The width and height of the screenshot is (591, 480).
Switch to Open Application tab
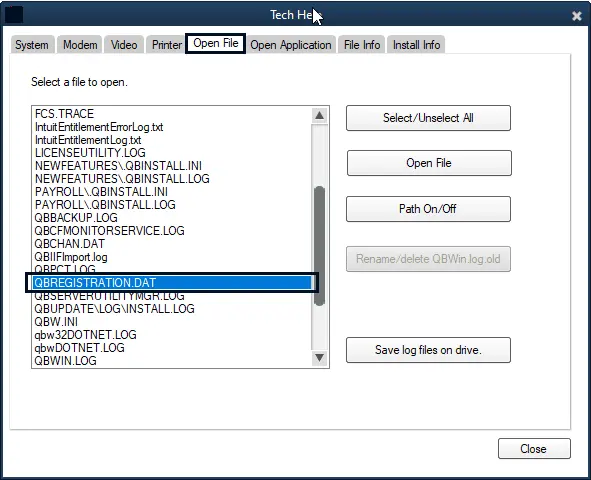[x=291, y=45]
